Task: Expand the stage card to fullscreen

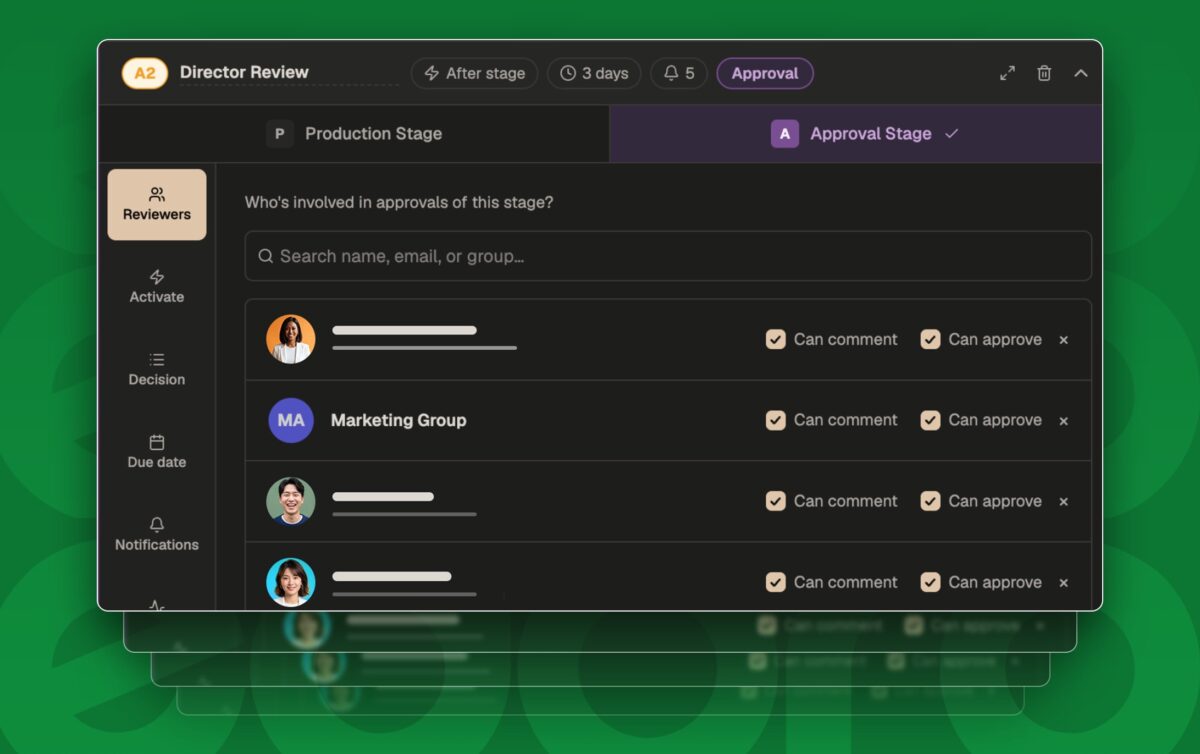Action: pyautogui.click(x=1007, y=73)
